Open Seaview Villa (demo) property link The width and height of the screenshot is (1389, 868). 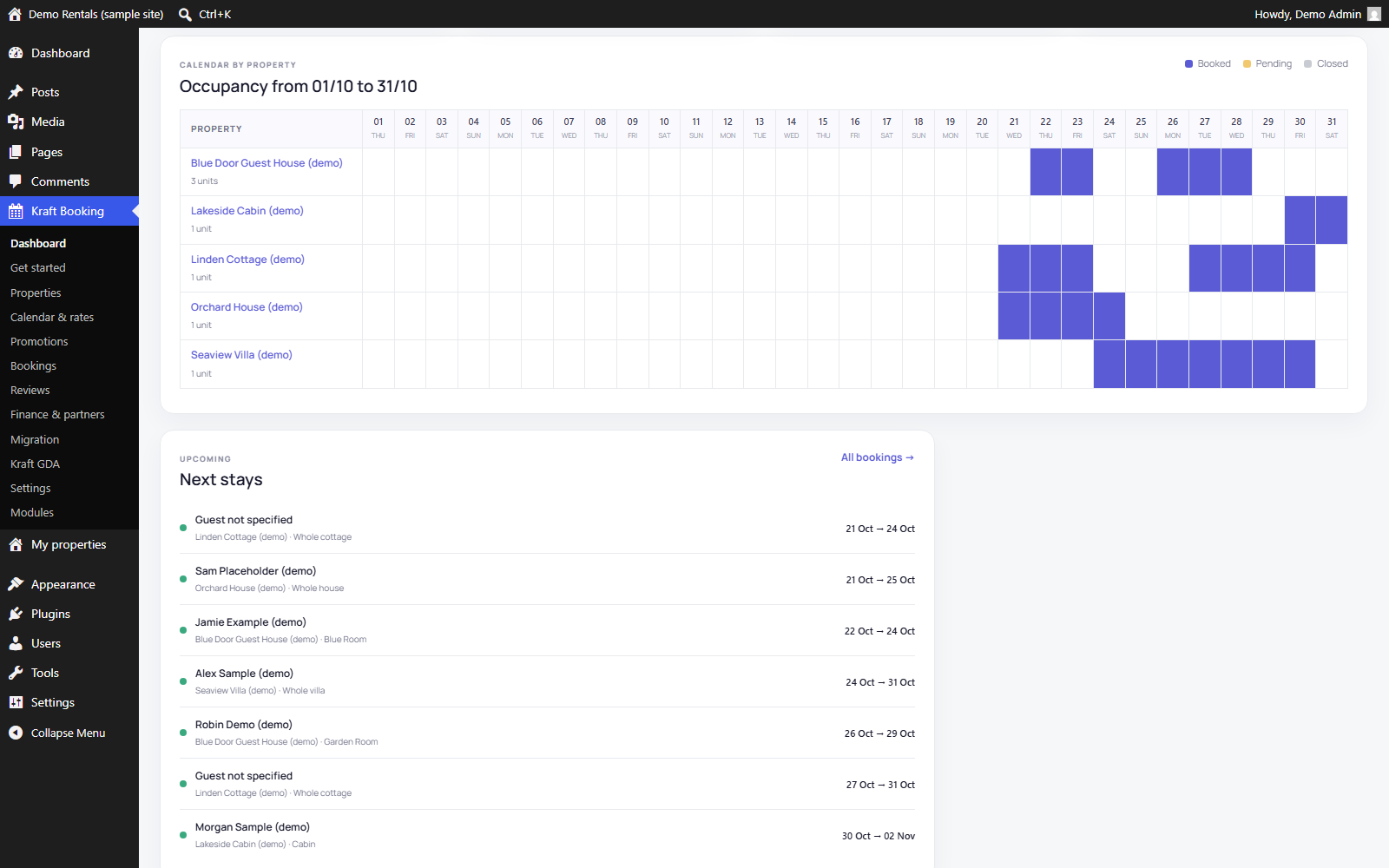[x=241, y=355]
